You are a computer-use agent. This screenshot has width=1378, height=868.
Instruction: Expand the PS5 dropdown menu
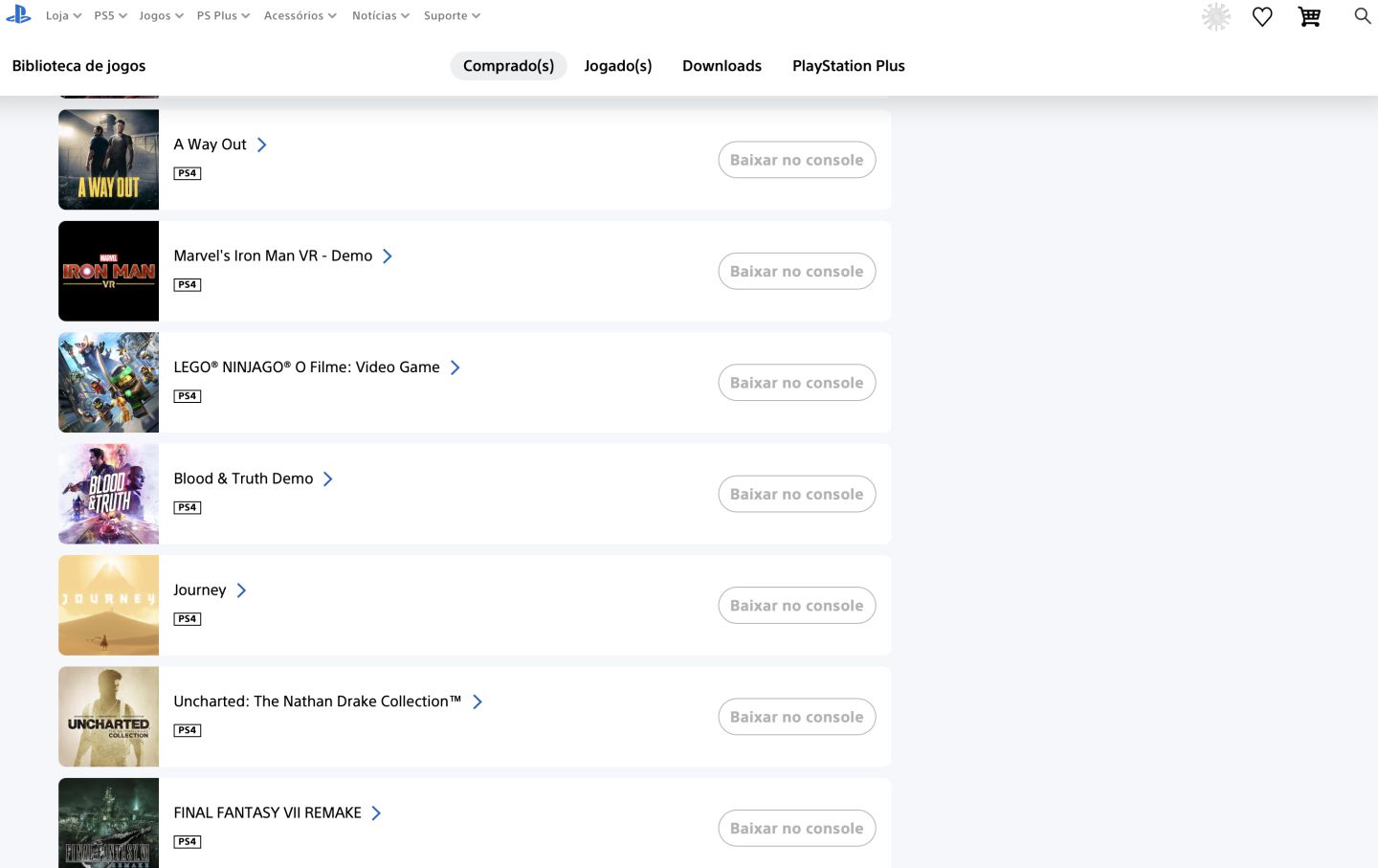click(x=110, y=15)
